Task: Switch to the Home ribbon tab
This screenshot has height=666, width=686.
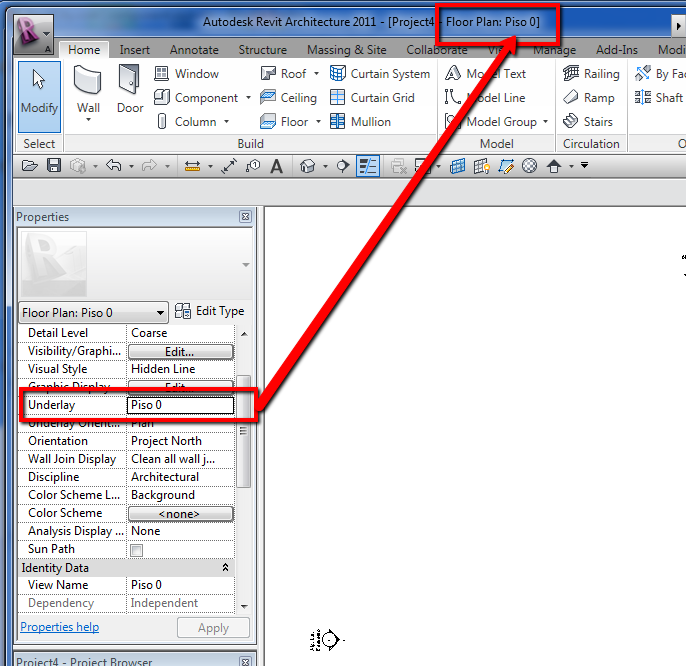Action: 84,50
